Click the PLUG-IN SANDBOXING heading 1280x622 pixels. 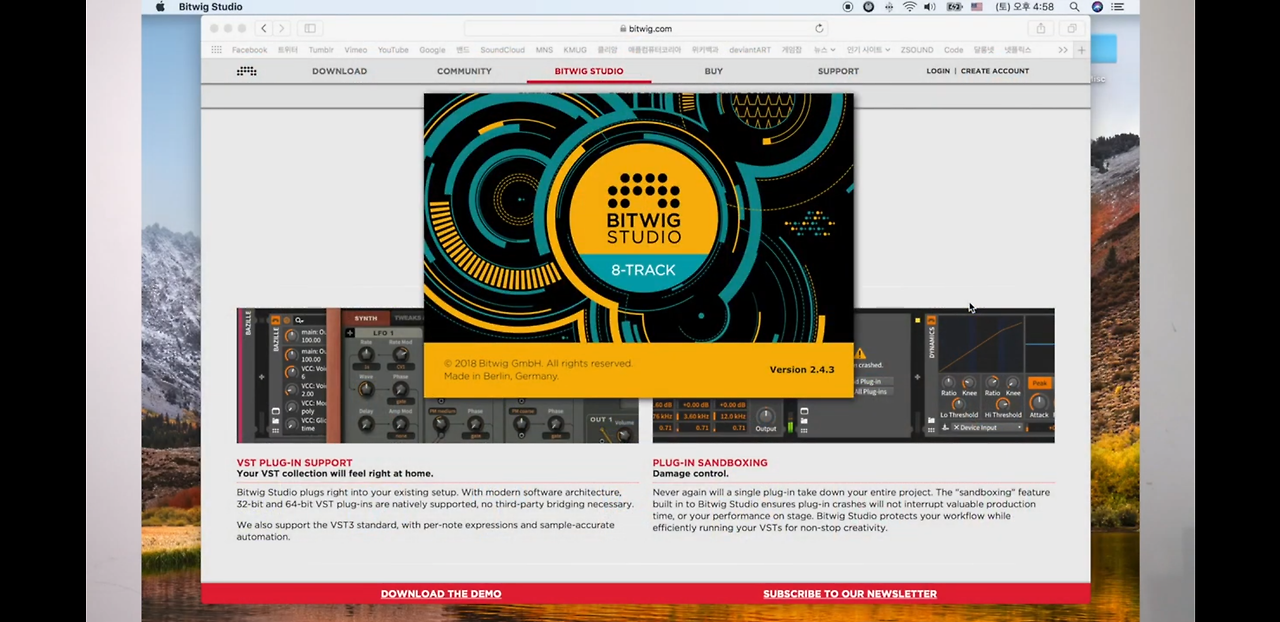point(710,463)
